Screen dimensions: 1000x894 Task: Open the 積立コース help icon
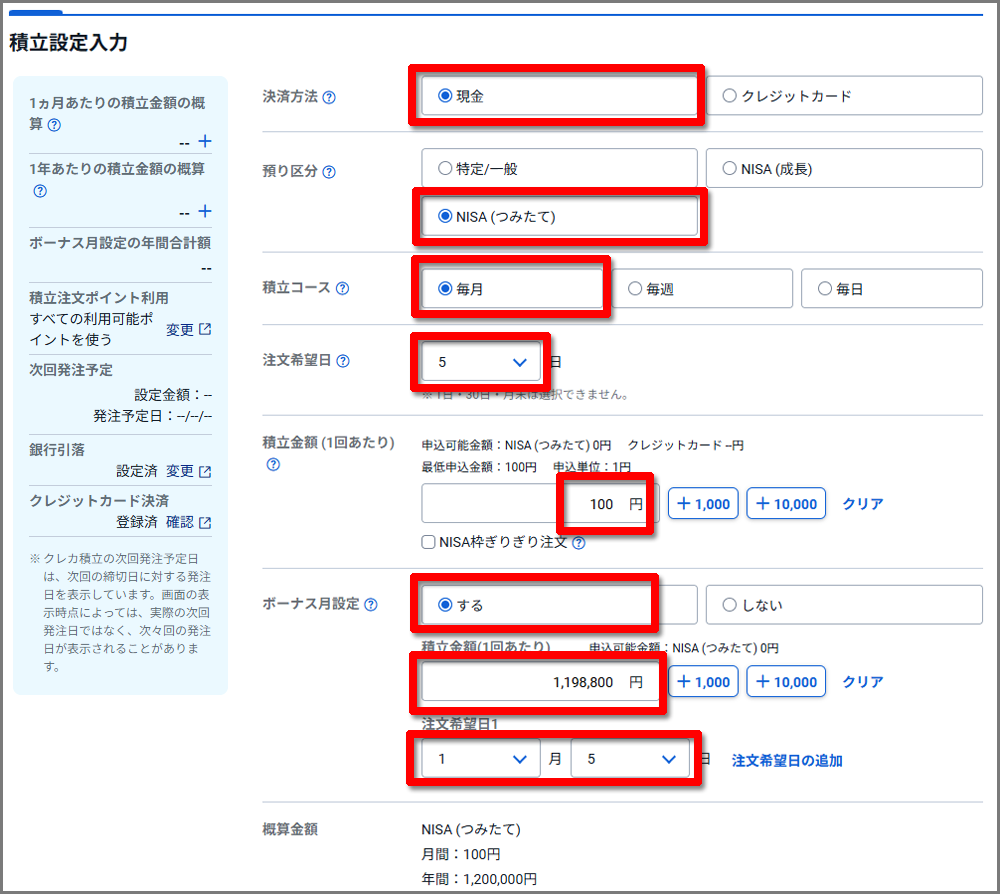[x=344, y=288]
